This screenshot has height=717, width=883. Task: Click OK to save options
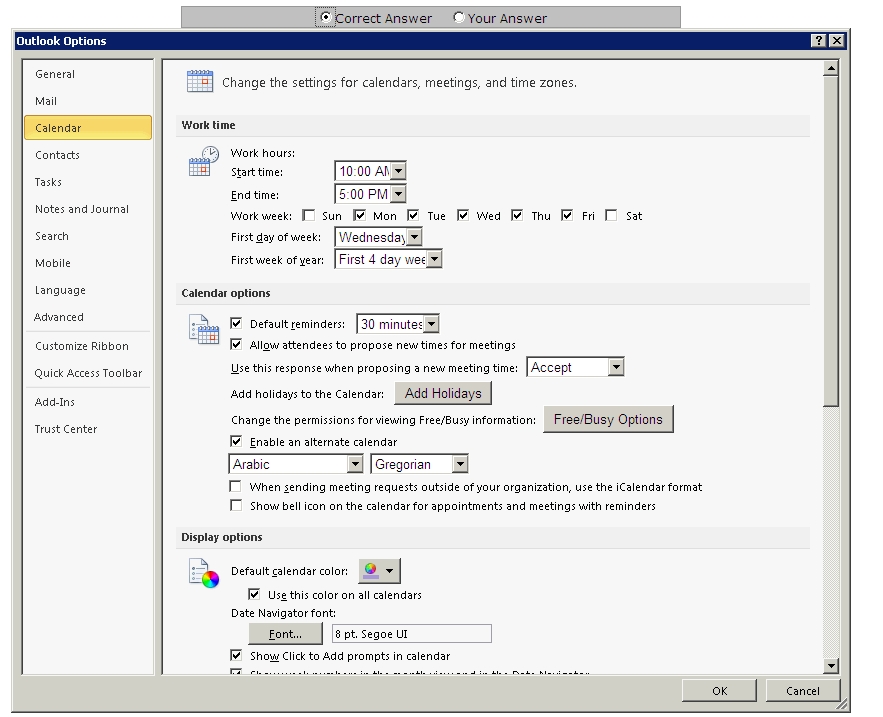[x=719, y=691]
